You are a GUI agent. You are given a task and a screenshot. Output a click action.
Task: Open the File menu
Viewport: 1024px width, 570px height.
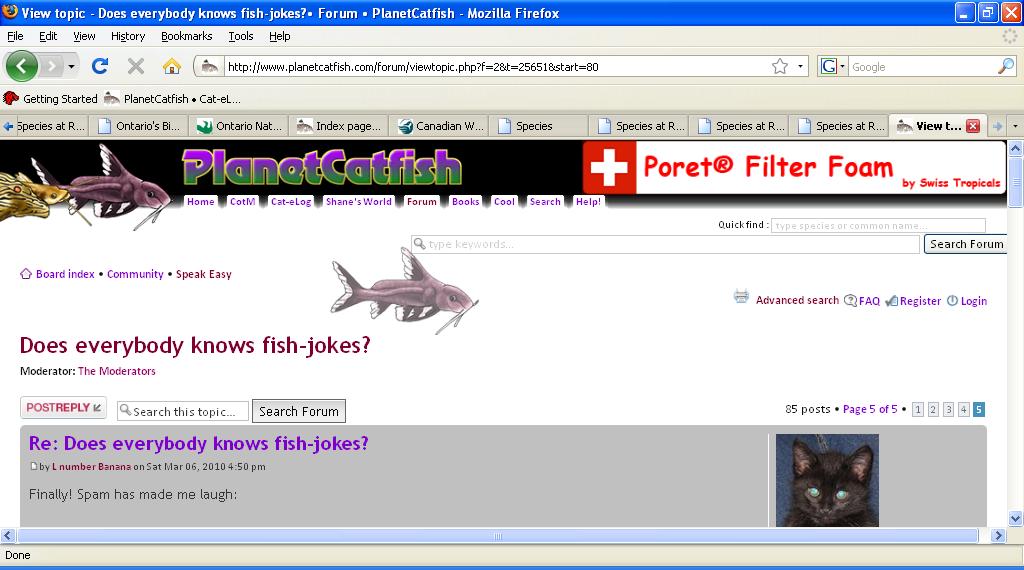15,36
